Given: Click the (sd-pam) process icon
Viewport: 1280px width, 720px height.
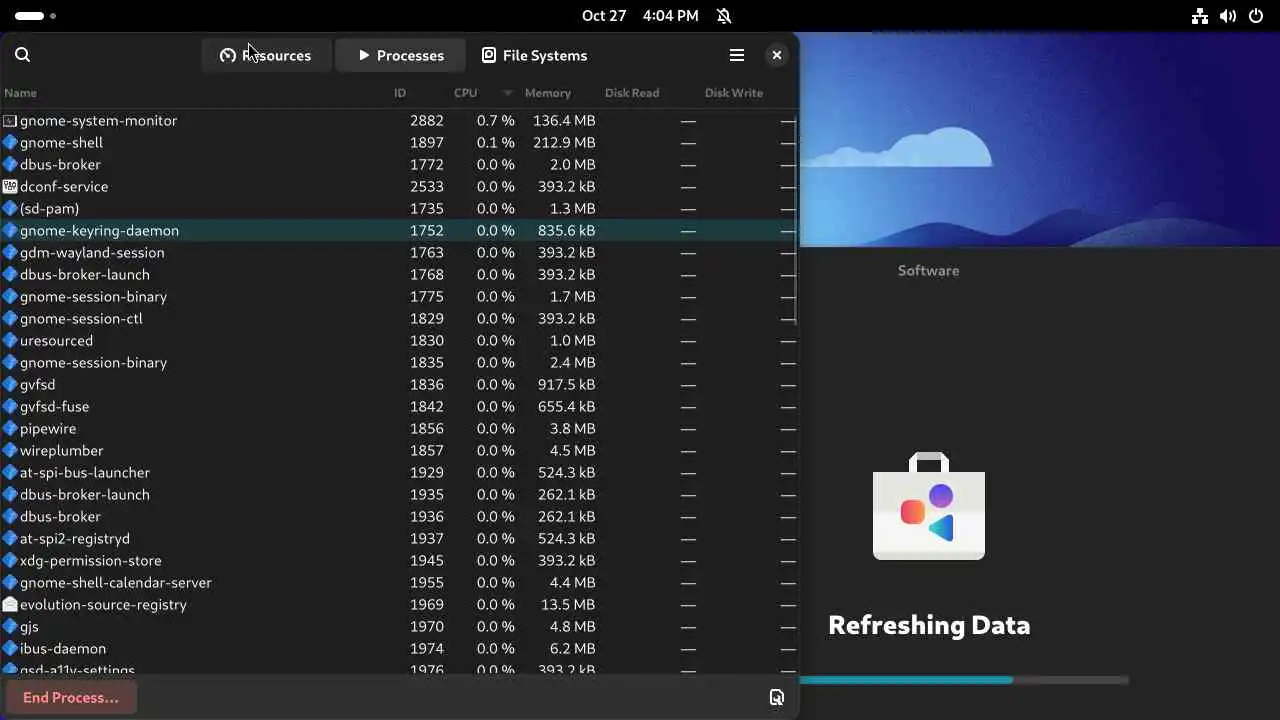Looking at the screenshot, I should point(10,208).
